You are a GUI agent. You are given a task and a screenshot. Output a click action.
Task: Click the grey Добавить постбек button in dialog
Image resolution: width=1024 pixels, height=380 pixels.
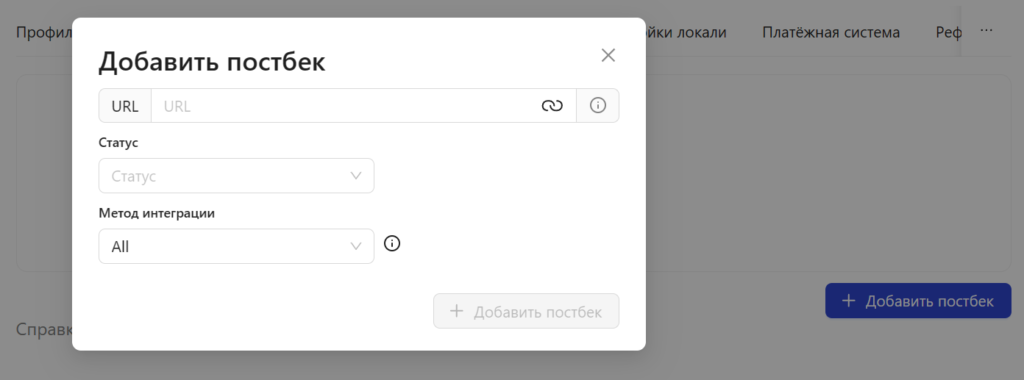tap(526, 311)
